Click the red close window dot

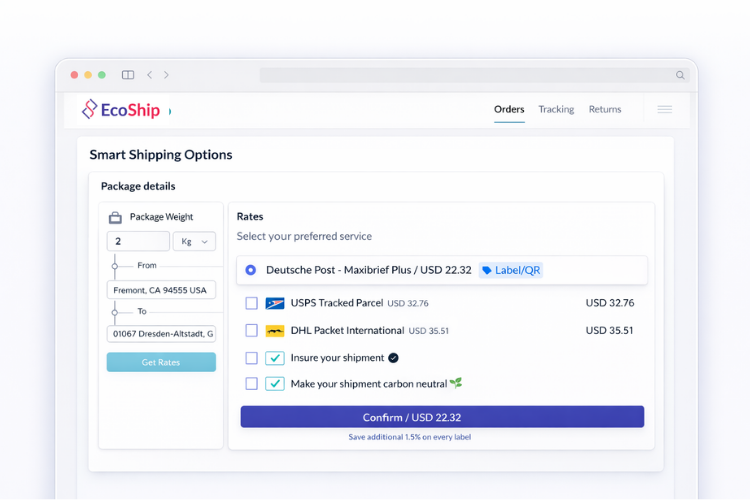pyautogui.click(x=74, y=75)
